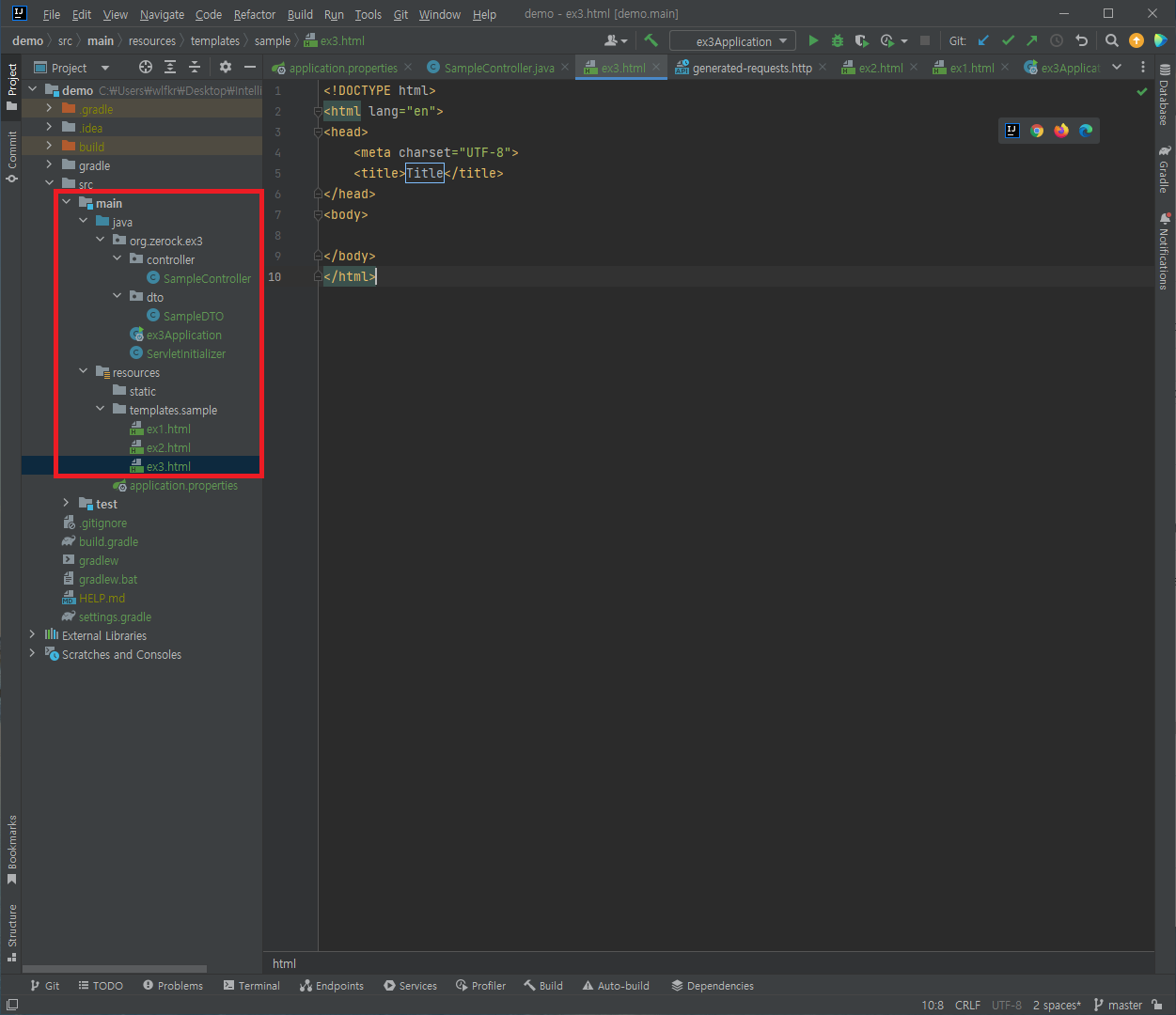Push commits with the green arrow icon

coord(1032,40)
